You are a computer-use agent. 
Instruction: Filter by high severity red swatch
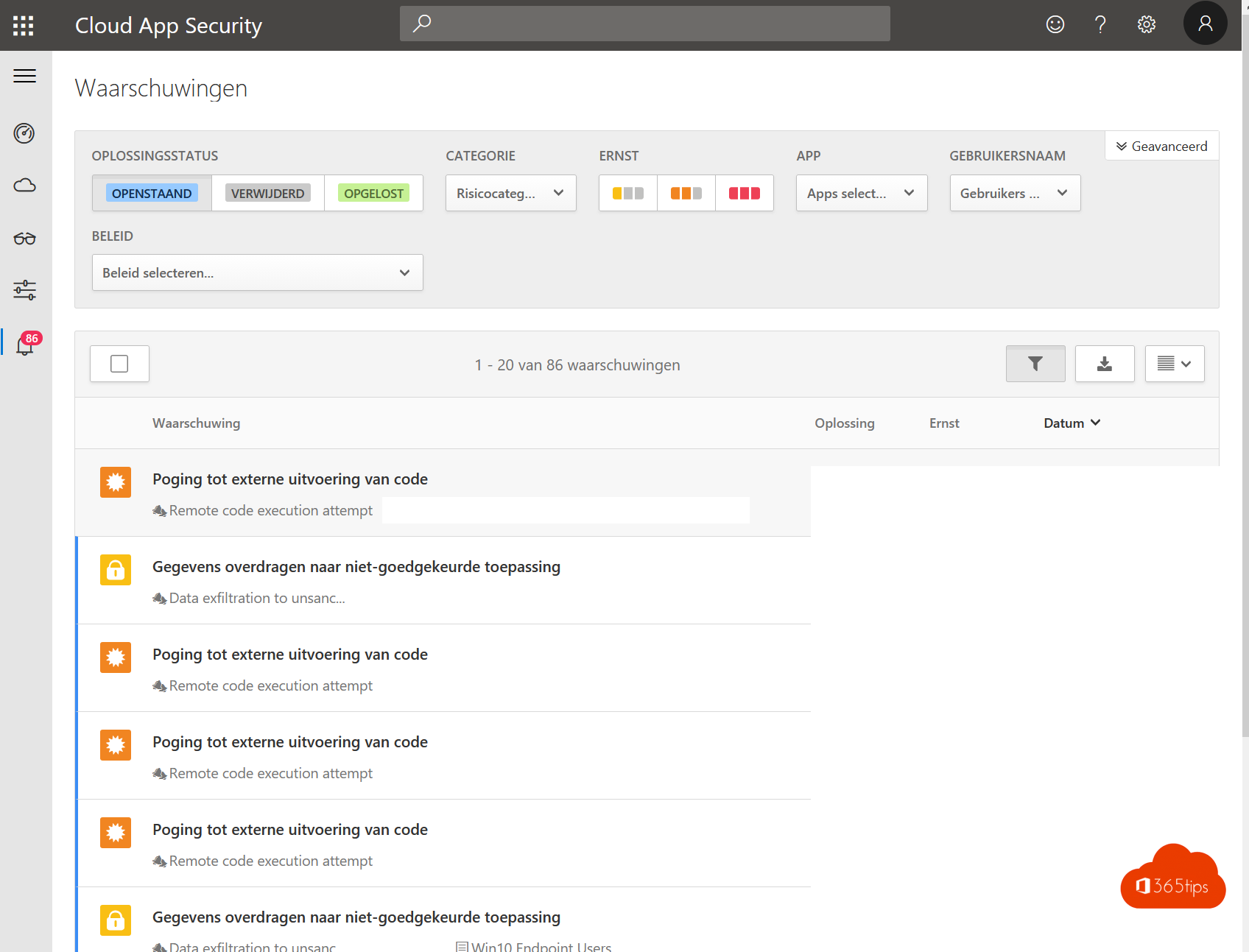[744, 193]
